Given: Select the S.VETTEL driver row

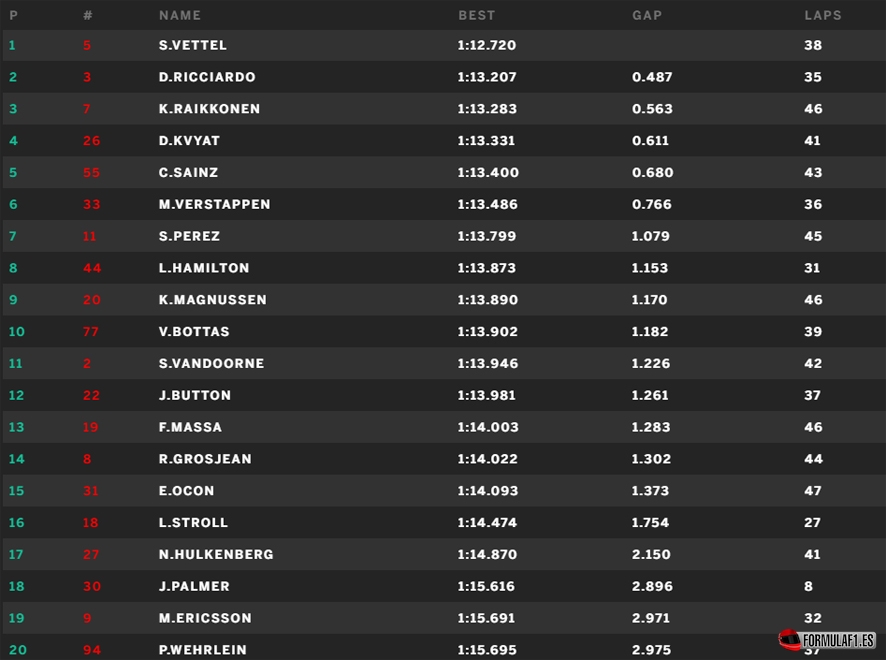Looking at the screenshot, I should pyautogui.click(x=443, y=45).
